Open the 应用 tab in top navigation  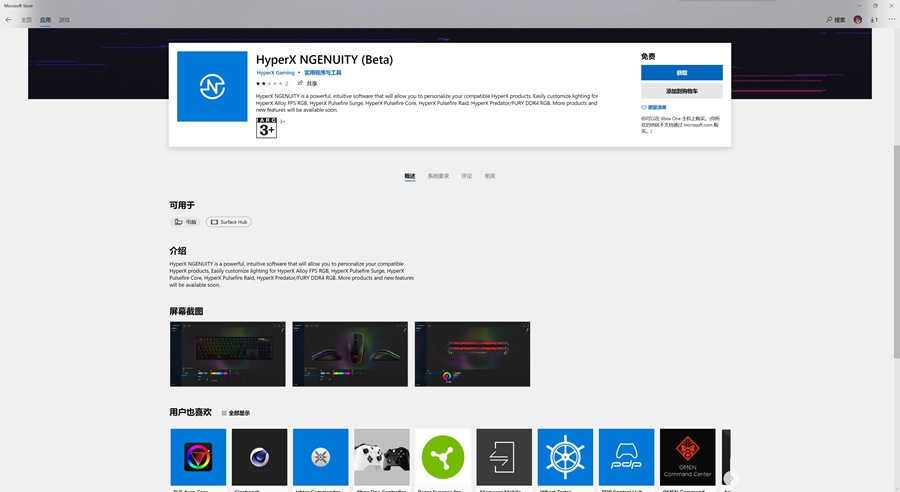pyautogui.click(x=45, y=19)
